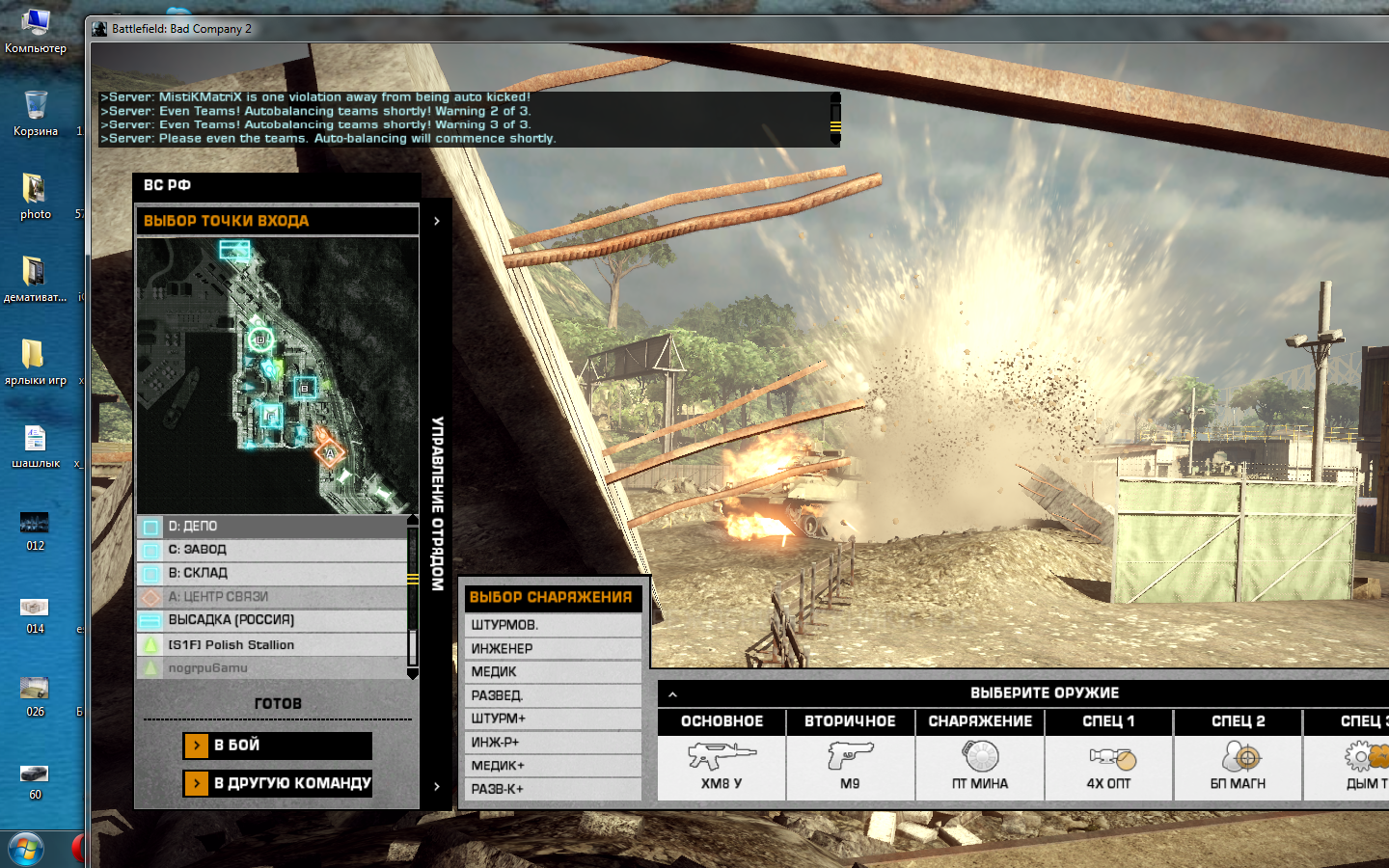Select the XM8 primary weapon icon
The width and height of the screenshot is (1389, 868).
(722, 756)
